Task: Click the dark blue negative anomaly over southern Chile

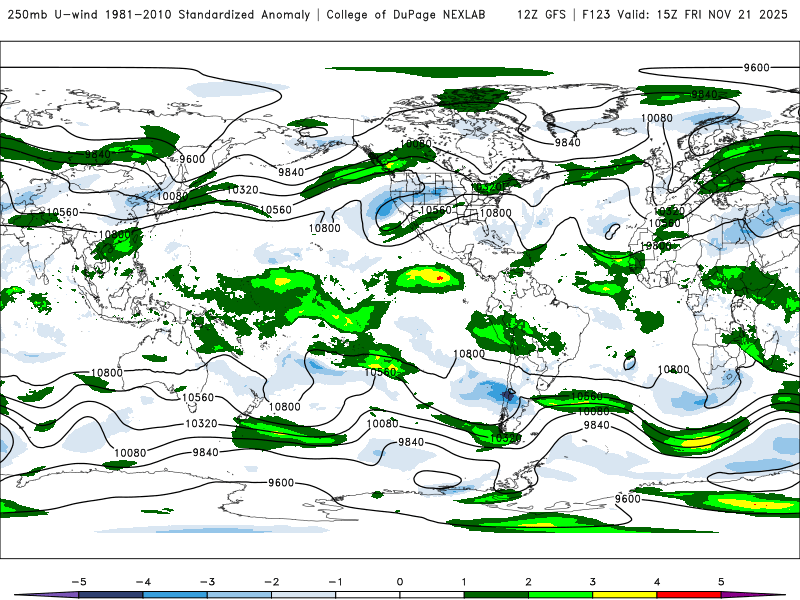Action: [x=509, y=394]
